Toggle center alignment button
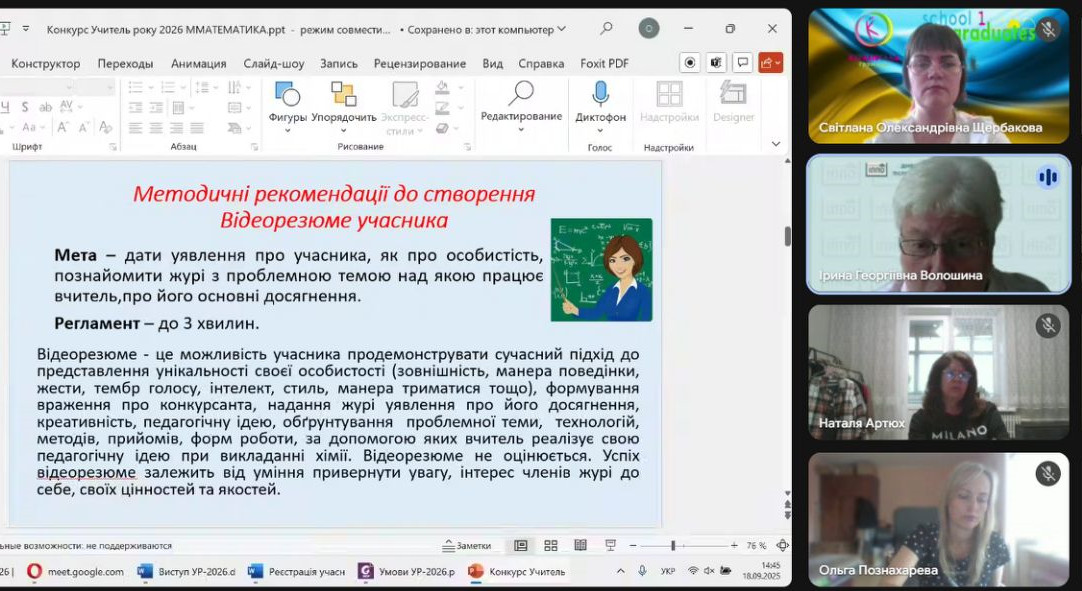 [x=157, y=128]
